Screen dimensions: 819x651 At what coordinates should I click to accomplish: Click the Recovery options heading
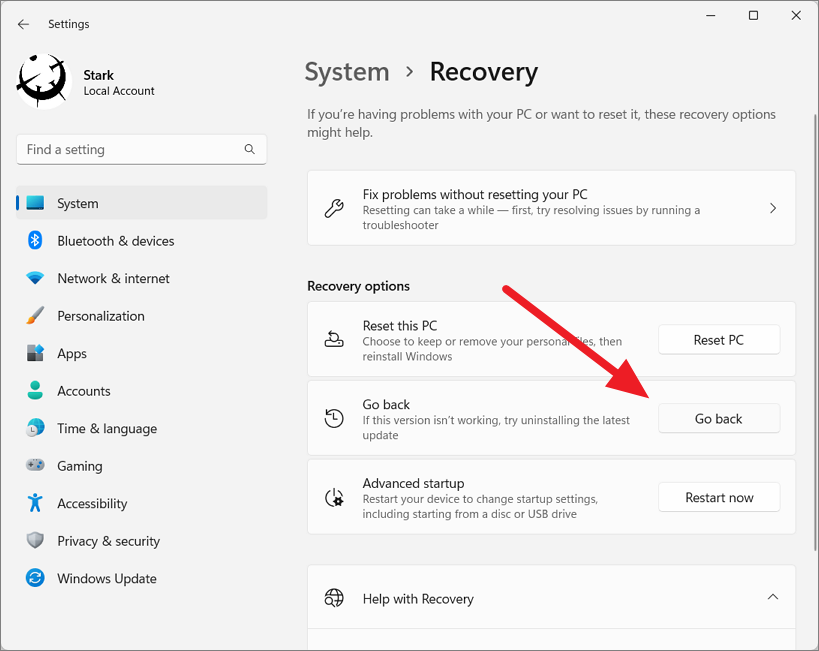(358, 286)
